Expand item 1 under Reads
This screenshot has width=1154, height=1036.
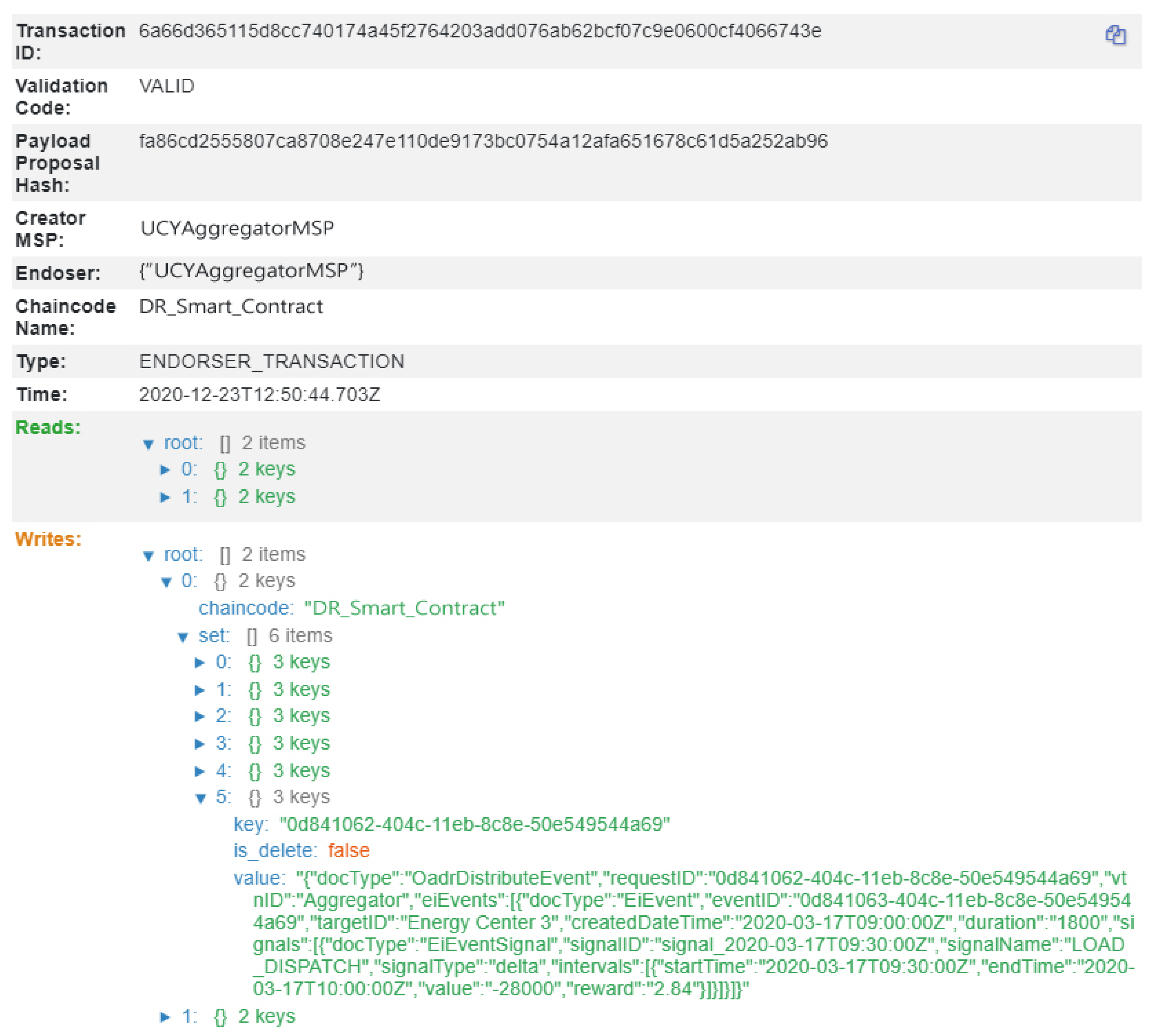165,497
